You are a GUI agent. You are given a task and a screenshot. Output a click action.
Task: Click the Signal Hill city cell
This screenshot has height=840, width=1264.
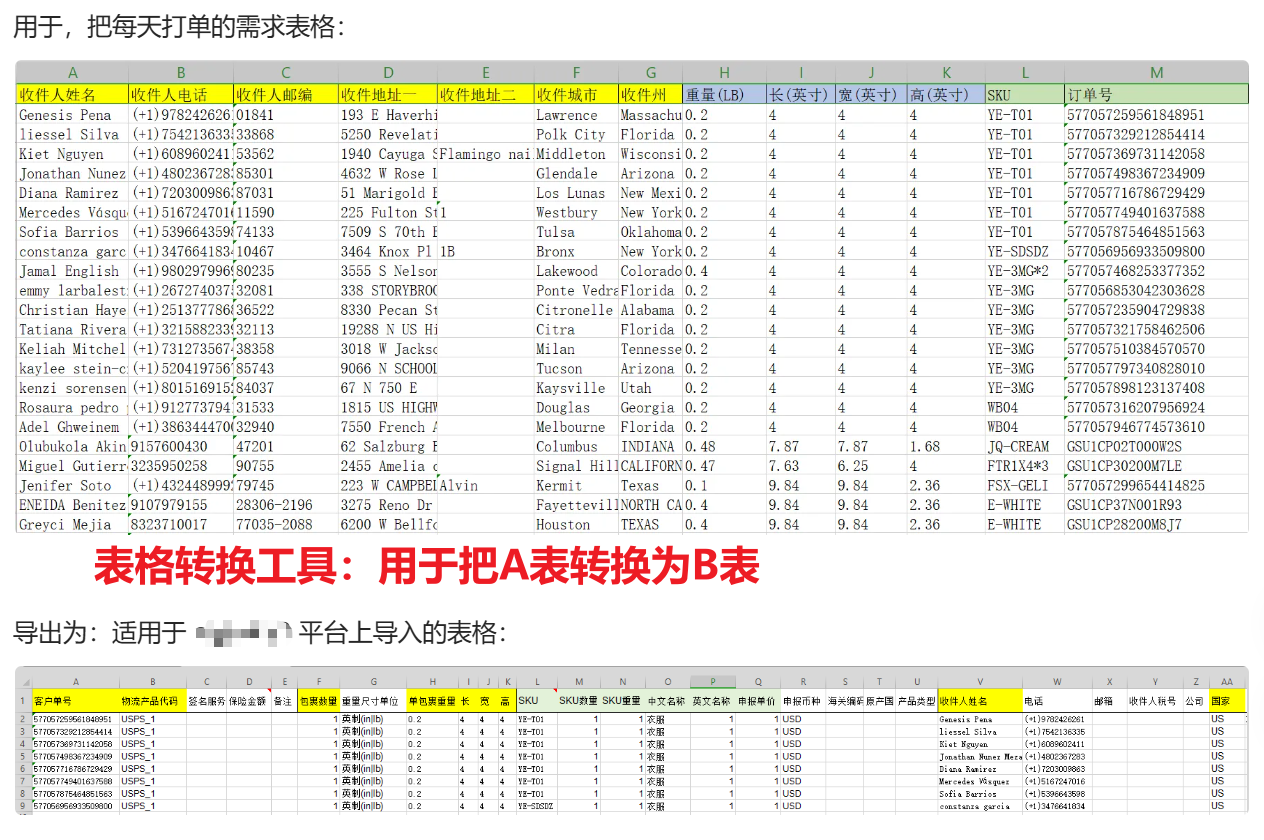pos(576,466)
